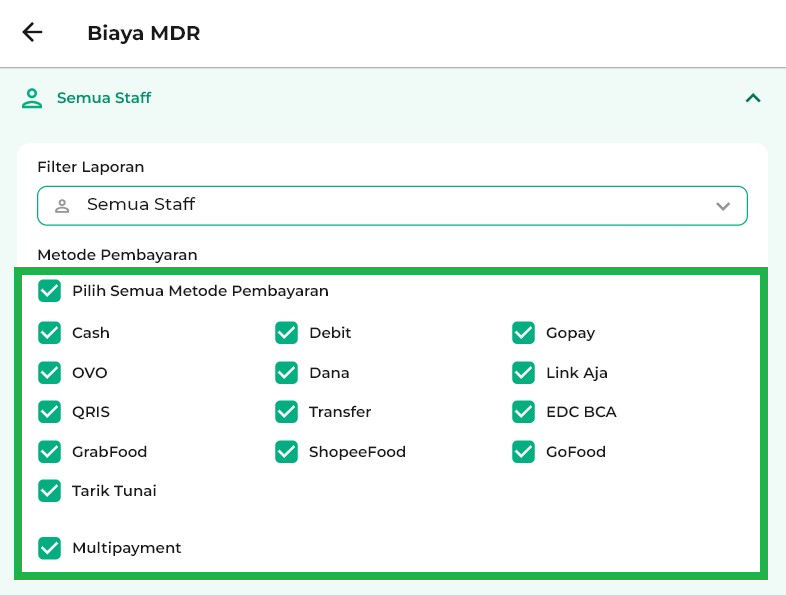786x595 pixels.
Task: Uncheck EDC BCA payment method
Action: (524, 411)
